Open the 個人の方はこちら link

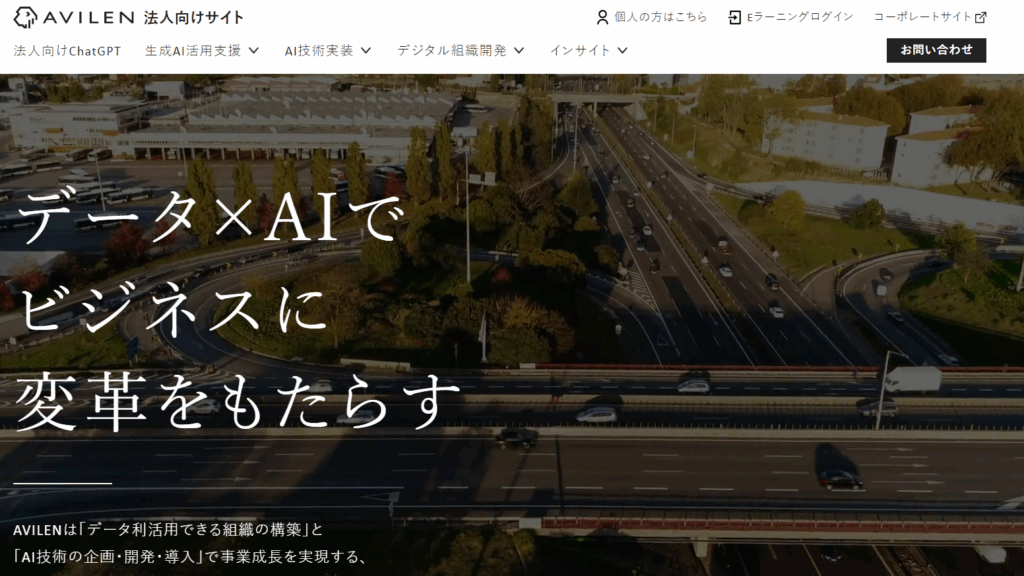660,17
